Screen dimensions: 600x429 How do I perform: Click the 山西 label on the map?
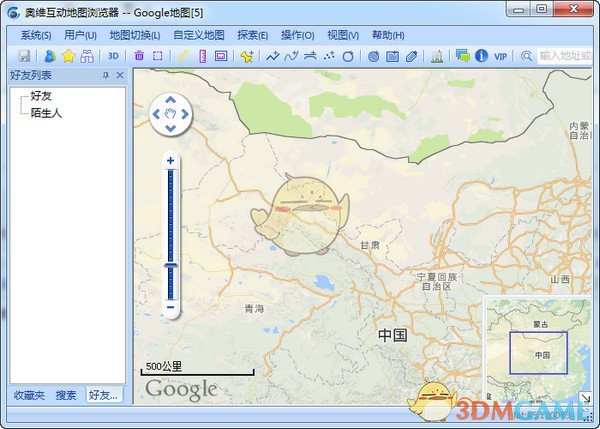click(560, 279)
